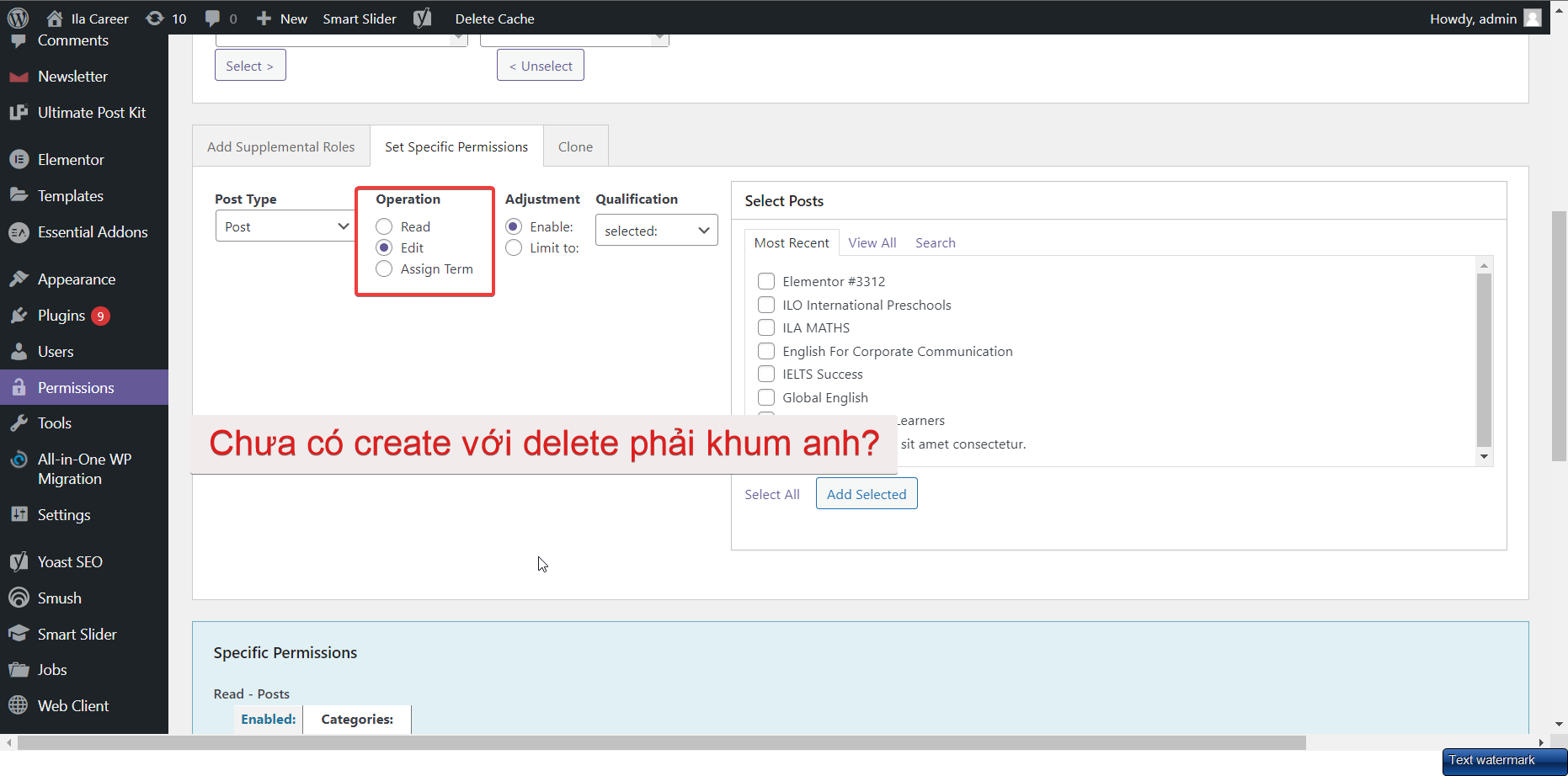Click the Select > button
1568x776 pixels.
click(250, 66)
